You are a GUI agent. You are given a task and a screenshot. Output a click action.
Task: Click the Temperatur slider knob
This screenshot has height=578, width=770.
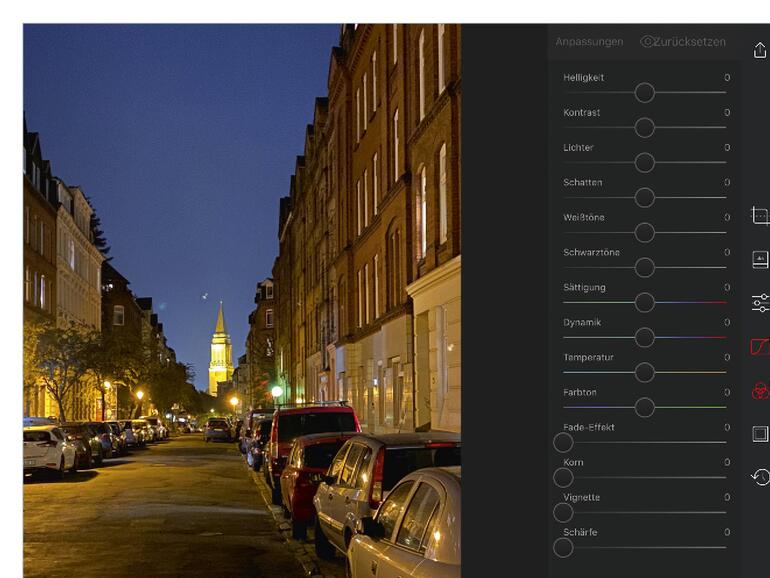(x=645, y=372)
